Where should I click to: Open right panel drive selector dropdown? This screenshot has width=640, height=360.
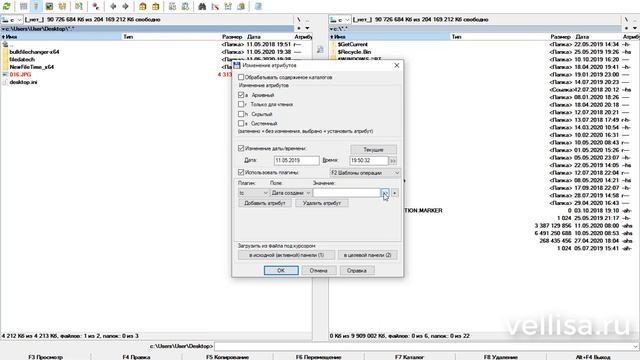pyautogui.click(x=340, y=20)
